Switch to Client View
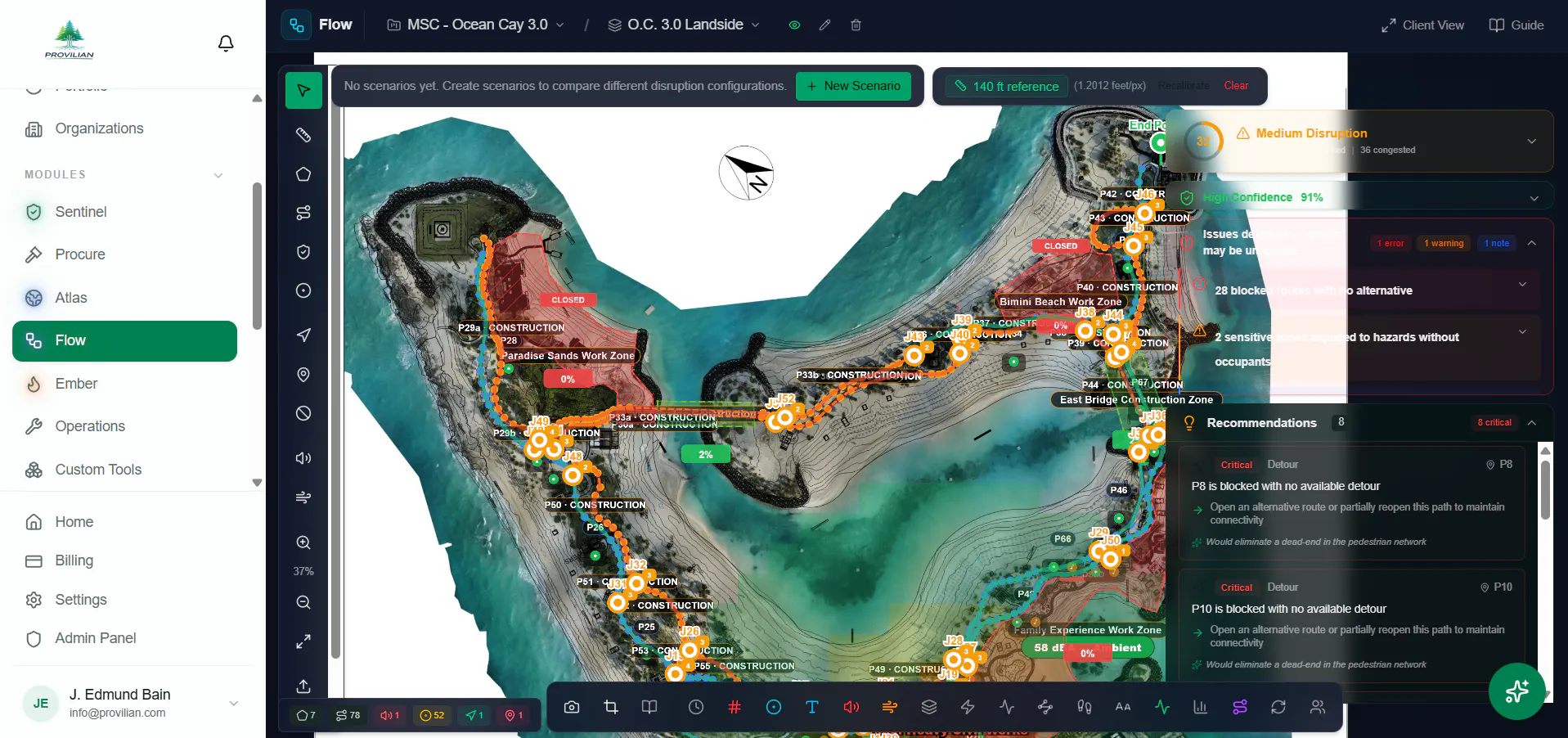Viewport: 1568px width, 738px height. [x=1422, y=25]
